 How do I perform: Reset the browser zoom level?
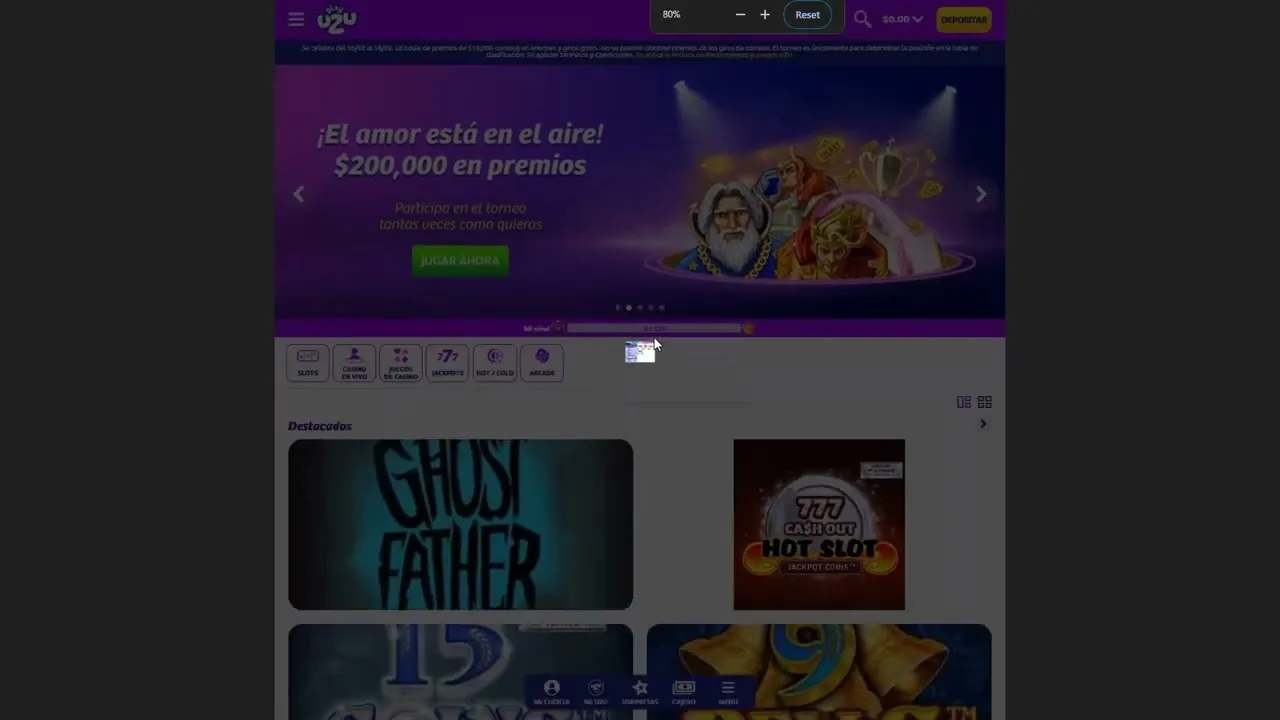click(807, 15)
